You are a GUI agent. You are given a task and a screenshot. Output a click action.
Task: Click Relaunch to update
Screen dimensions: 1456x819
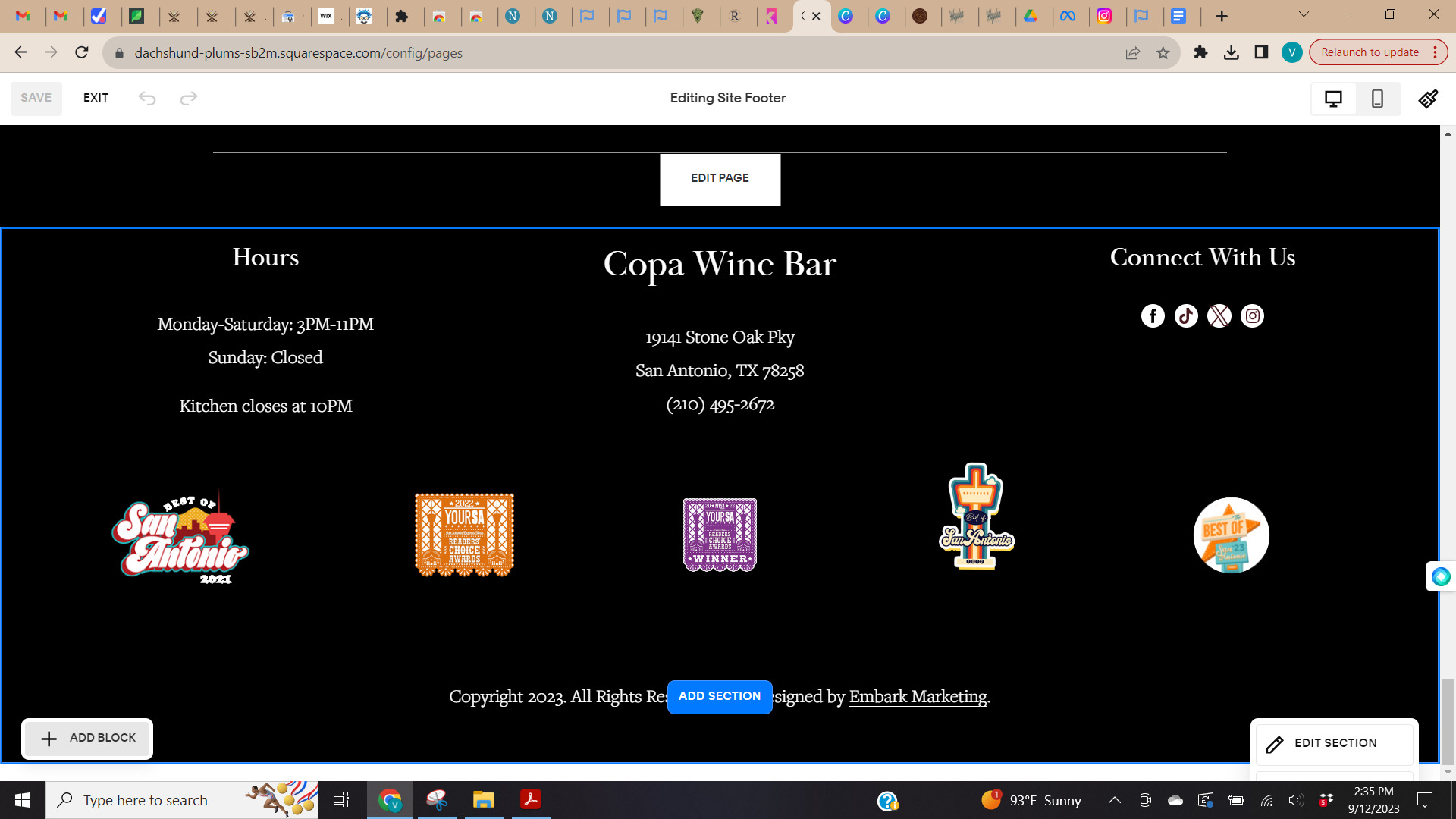[1370, 52]
